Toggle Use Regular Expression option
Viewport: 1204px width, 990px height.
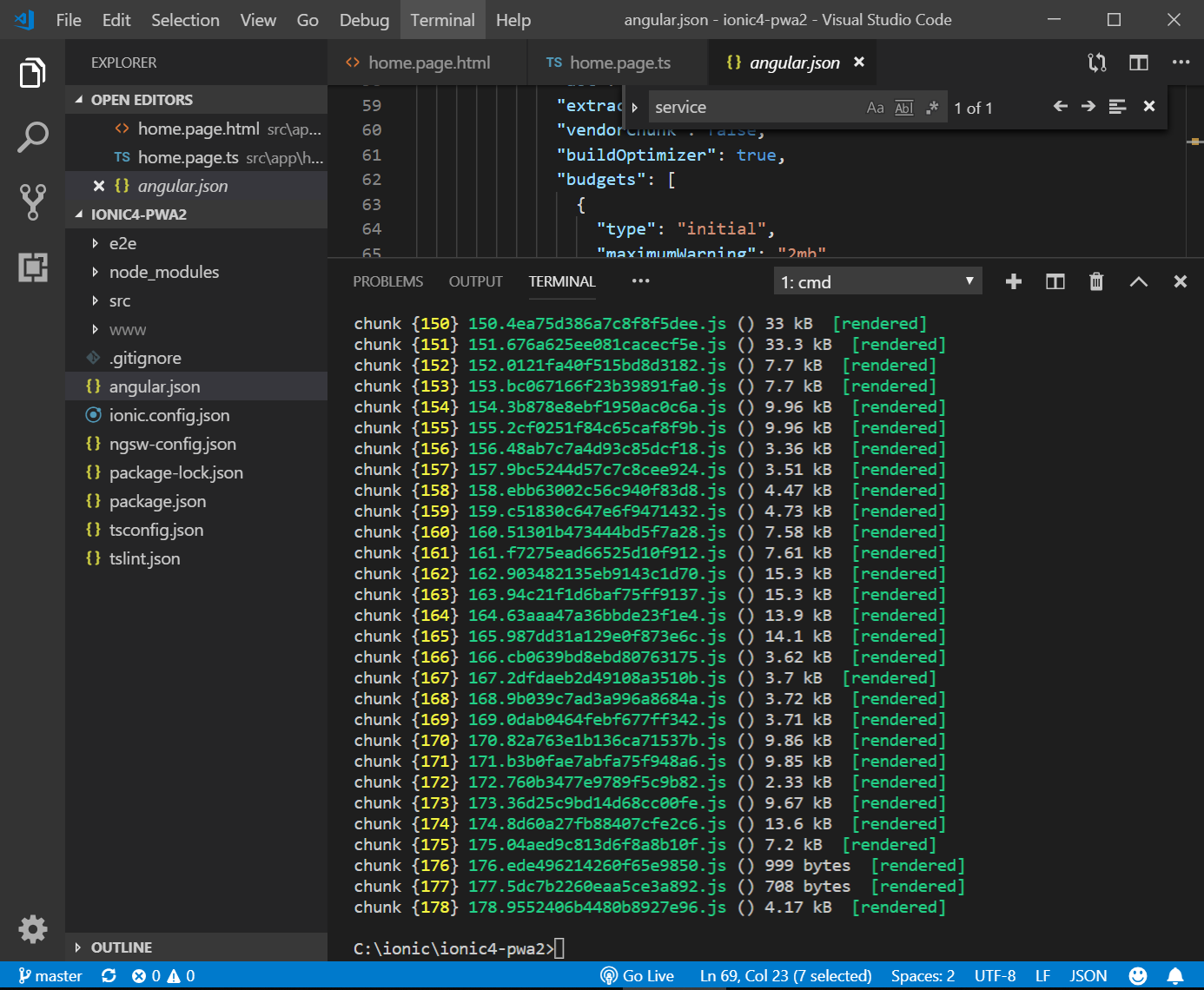pos(932,108)
